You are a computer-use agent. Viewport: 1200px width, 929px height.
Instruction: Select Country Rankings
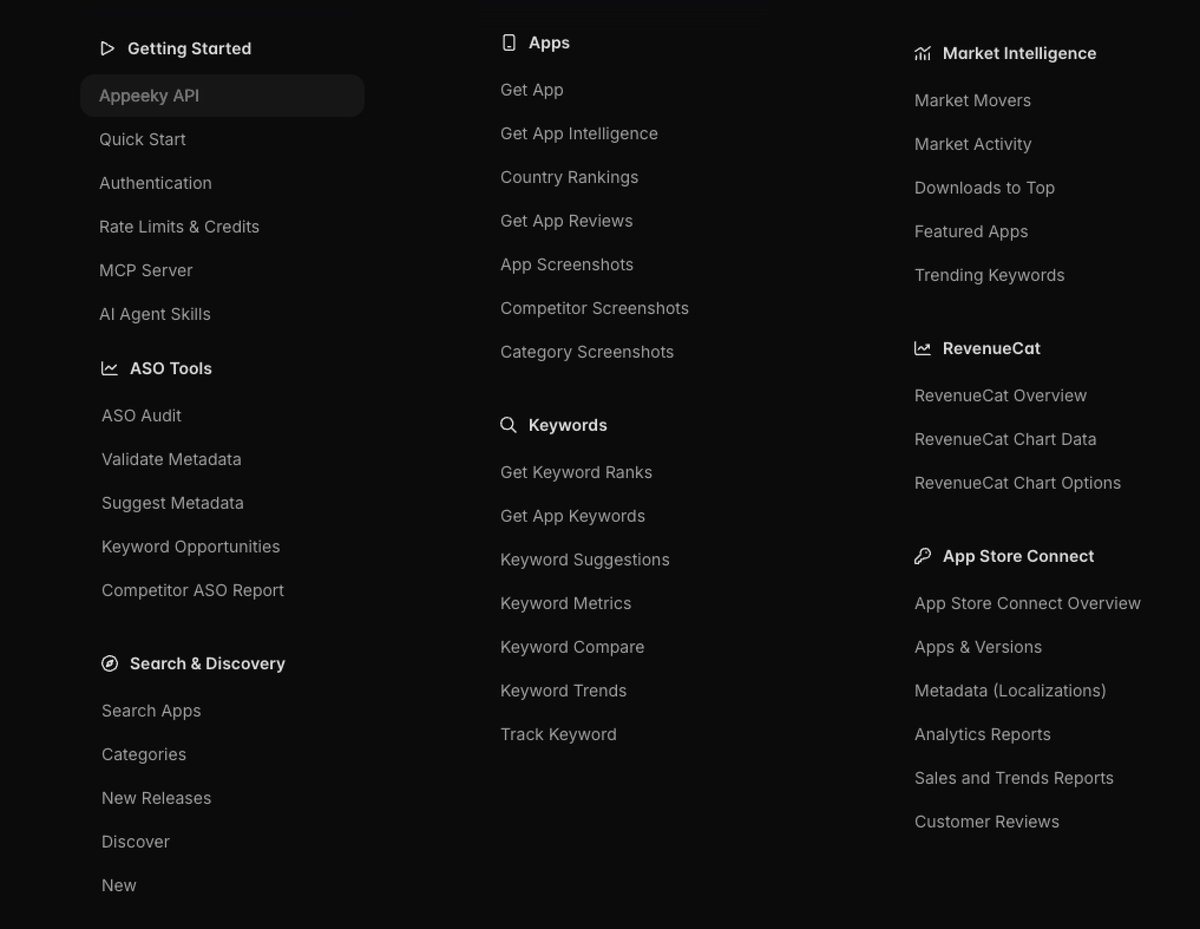click(569, 177)
